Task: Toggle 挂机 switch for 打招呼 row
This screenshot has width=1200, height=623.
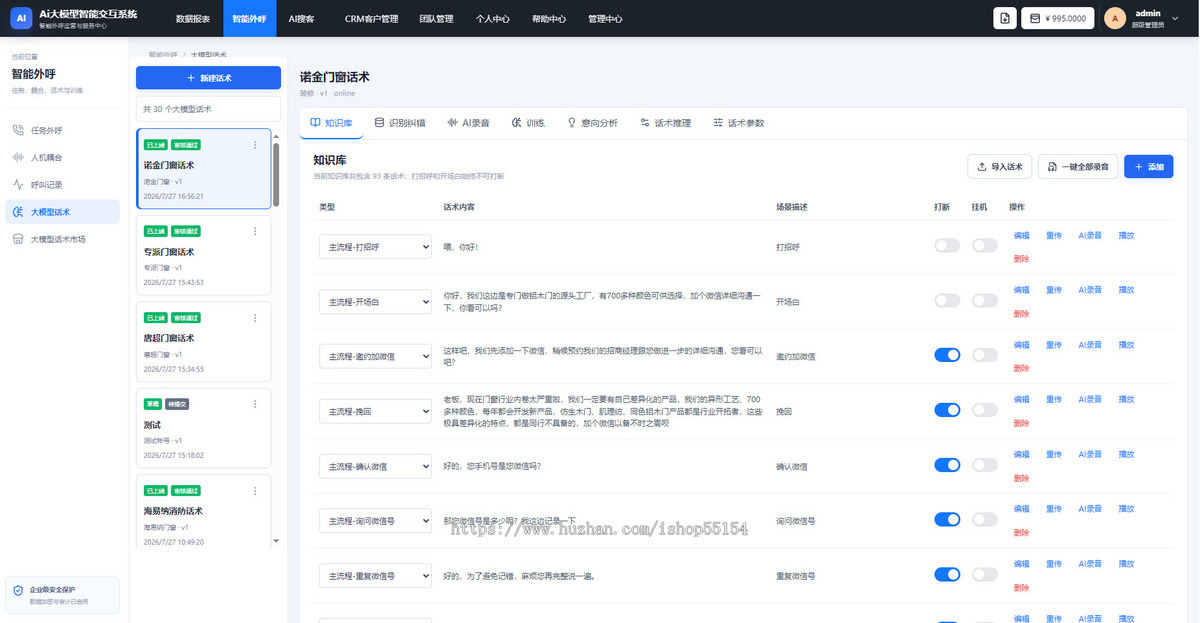Action: pyautogui.click(x=984, y=246)
